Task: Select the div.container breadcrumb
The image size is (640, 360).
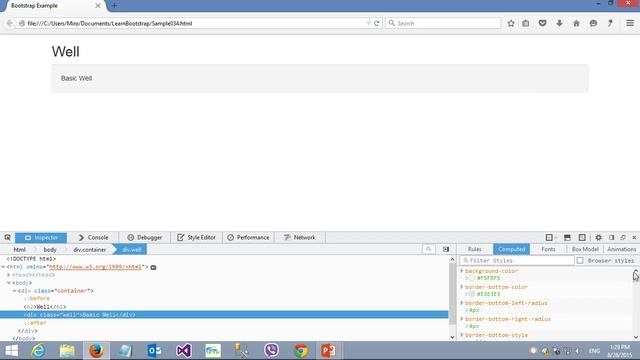Action: [x=89, y=249]
